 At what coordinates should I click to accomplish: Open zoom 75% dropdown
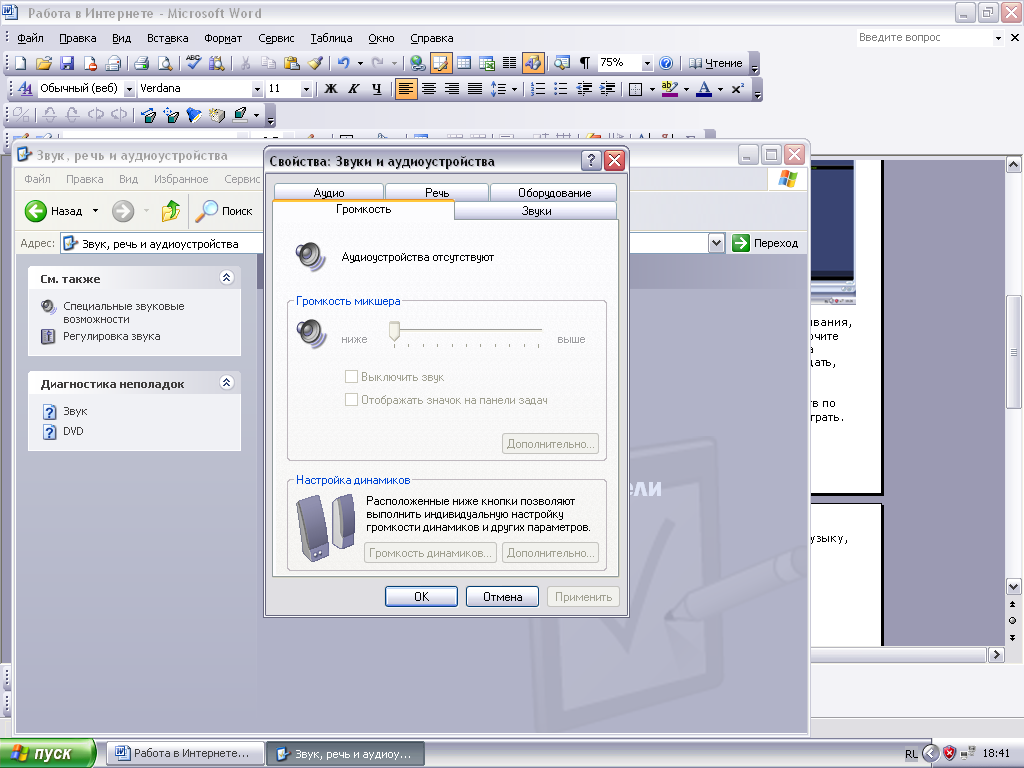click(x=647, y=63)
